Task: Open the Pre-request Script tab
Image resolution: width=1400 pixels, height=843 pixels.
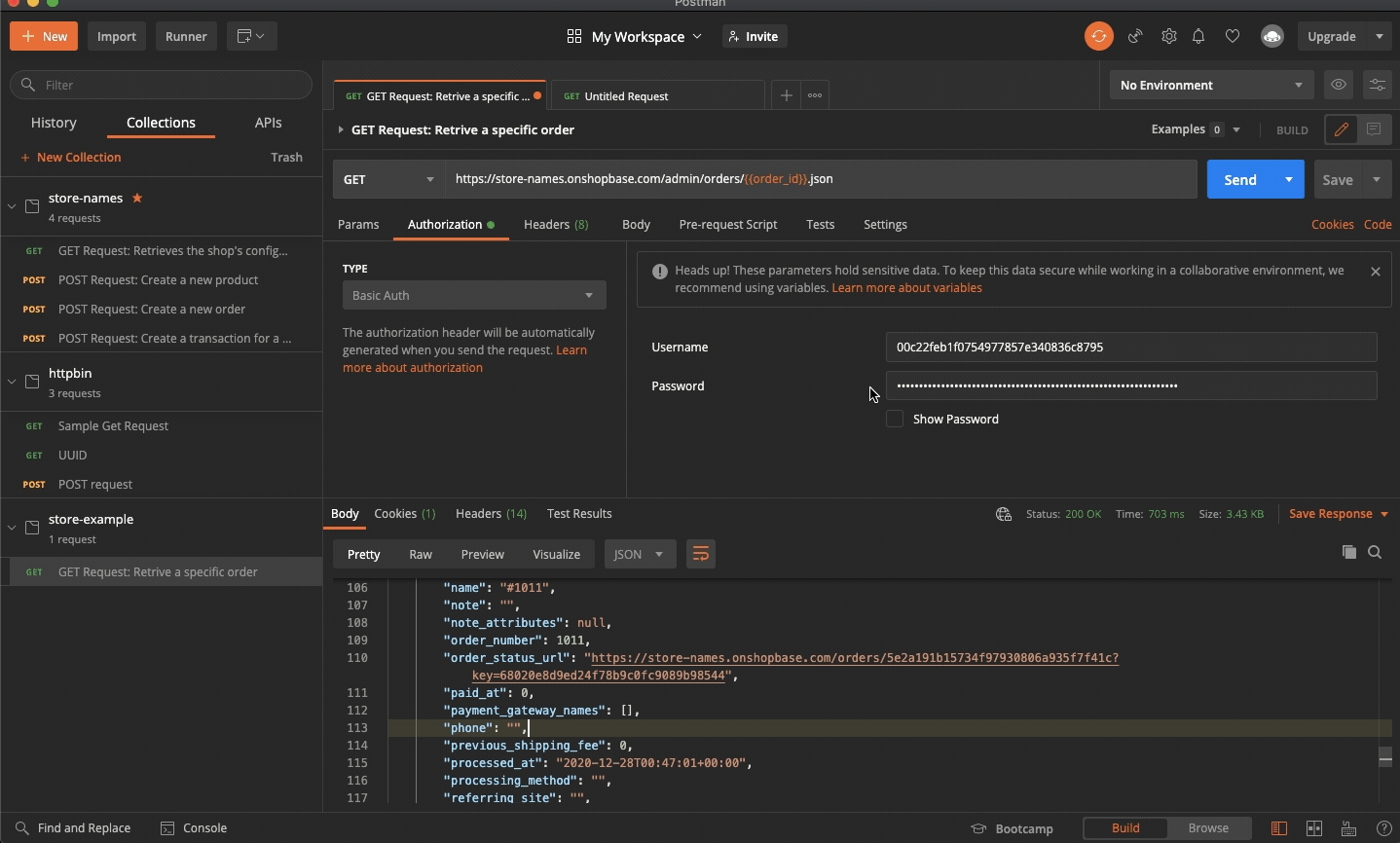Action: coord(728,225)
